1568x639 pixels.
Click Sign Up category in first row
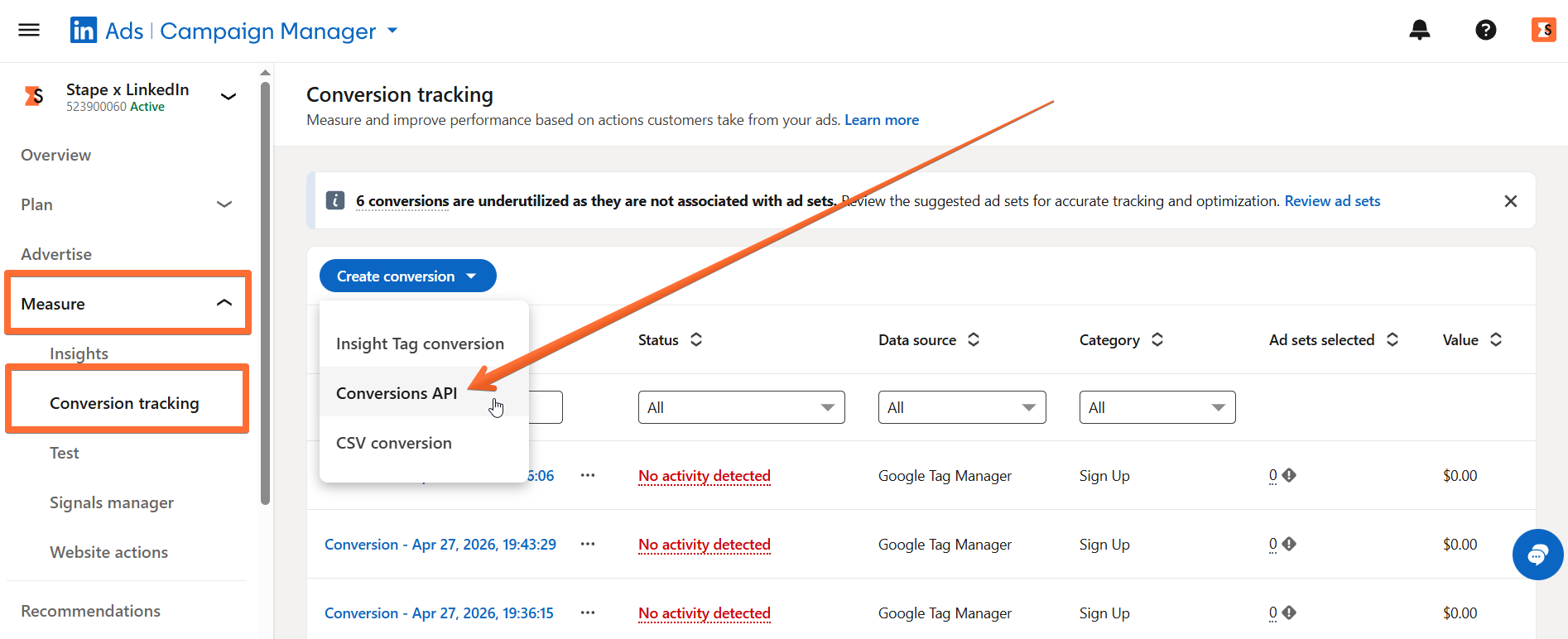tap(1104, 476)
